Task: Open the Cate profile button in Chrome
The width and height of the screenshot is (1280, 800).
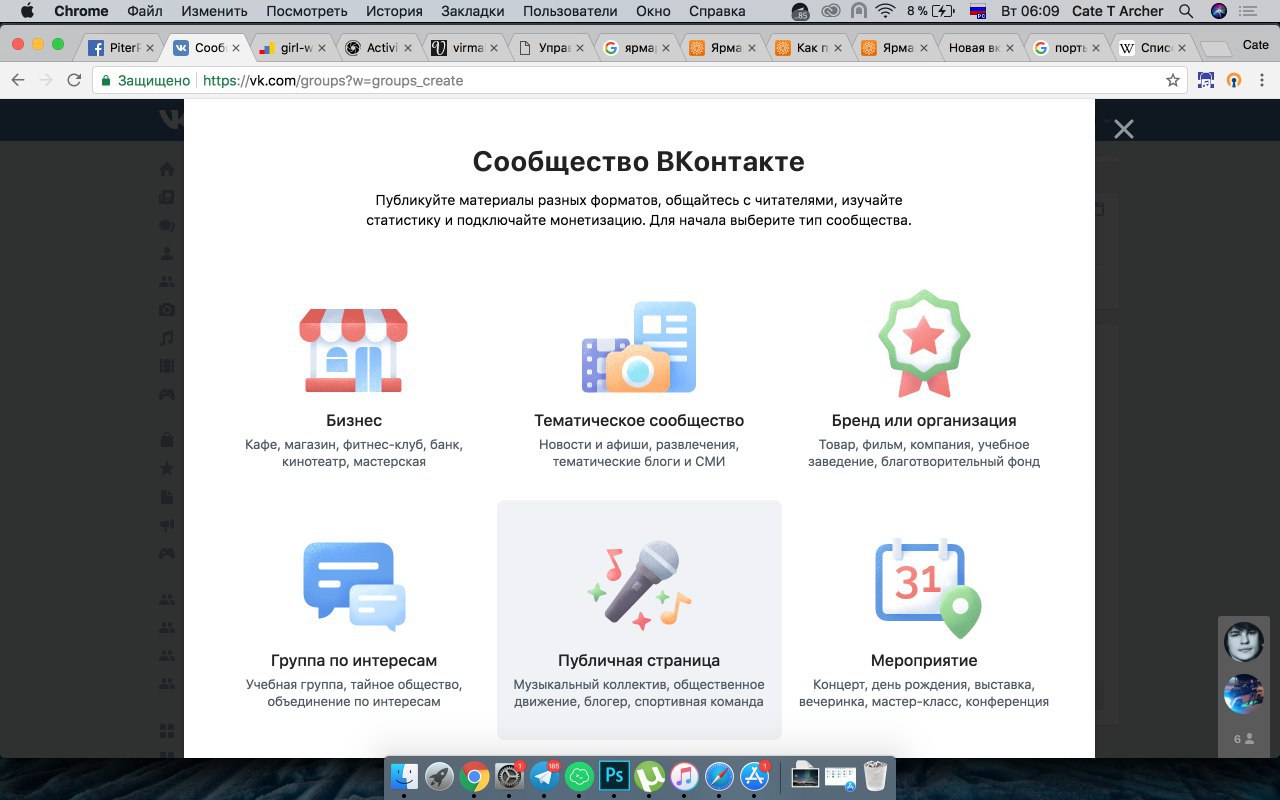Action: [1255, 44]
